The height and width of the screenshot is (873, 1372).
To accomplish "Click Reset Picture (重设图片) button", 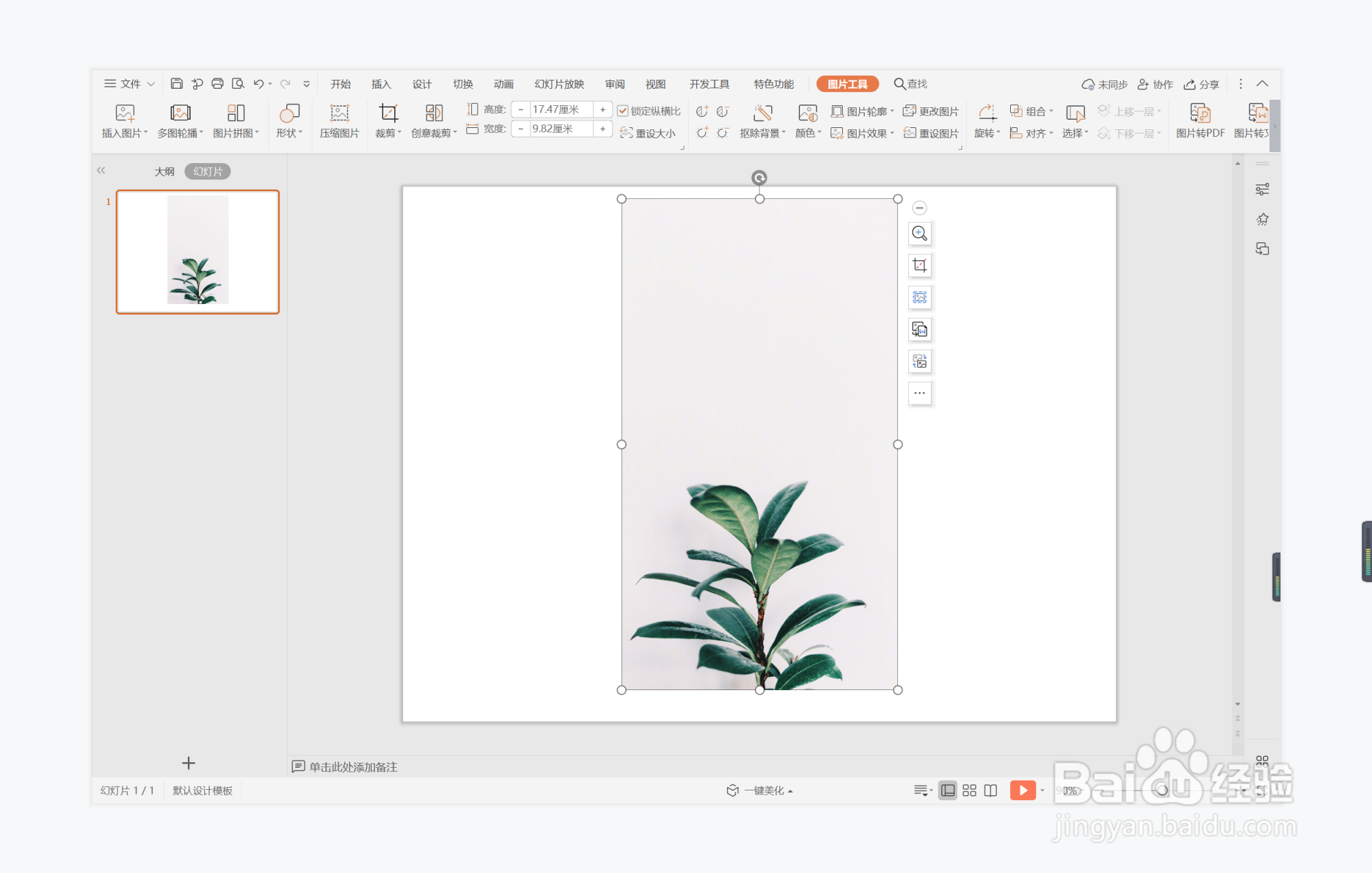I will click(x=931, y=133).
